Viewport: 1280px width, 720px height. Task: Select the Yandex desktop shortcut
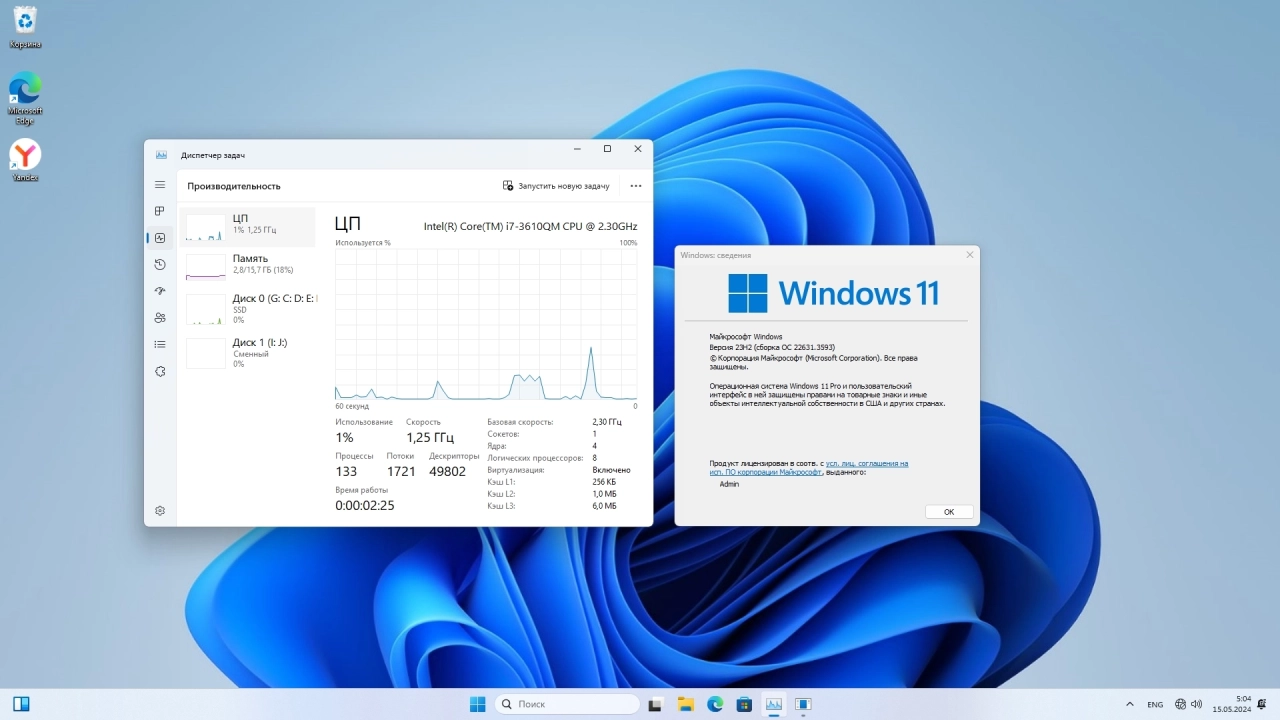coord(25,161)
